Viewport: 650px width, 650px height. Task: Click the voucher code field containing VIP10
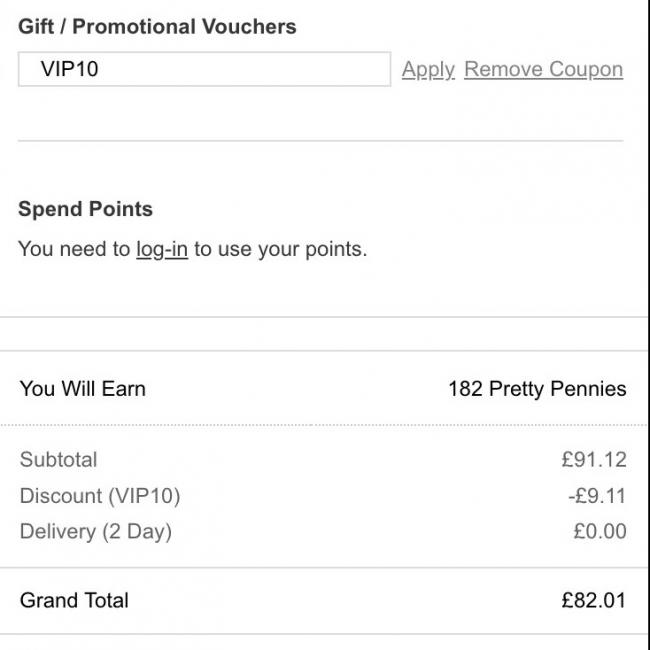tap(204, 69)
